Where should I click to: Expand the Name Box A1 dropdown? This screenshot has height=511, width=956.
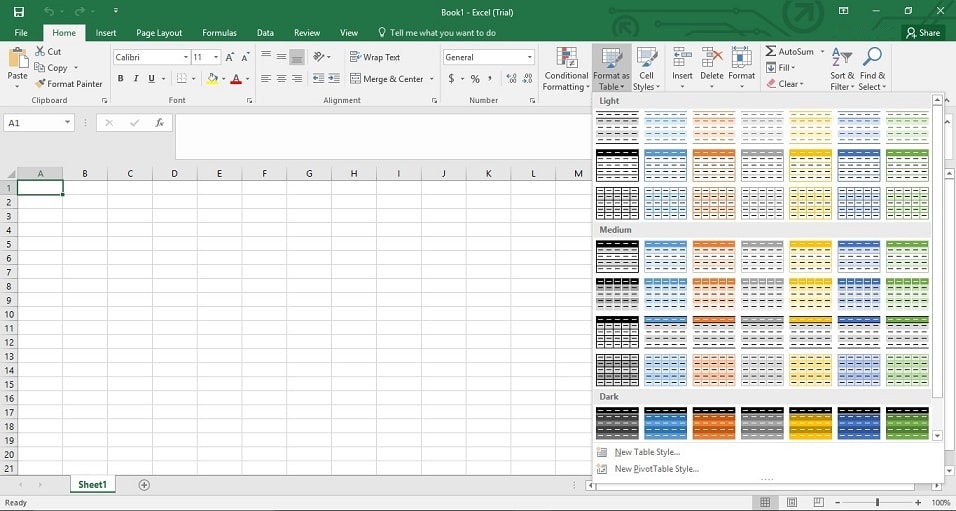(x=67, y=123)
